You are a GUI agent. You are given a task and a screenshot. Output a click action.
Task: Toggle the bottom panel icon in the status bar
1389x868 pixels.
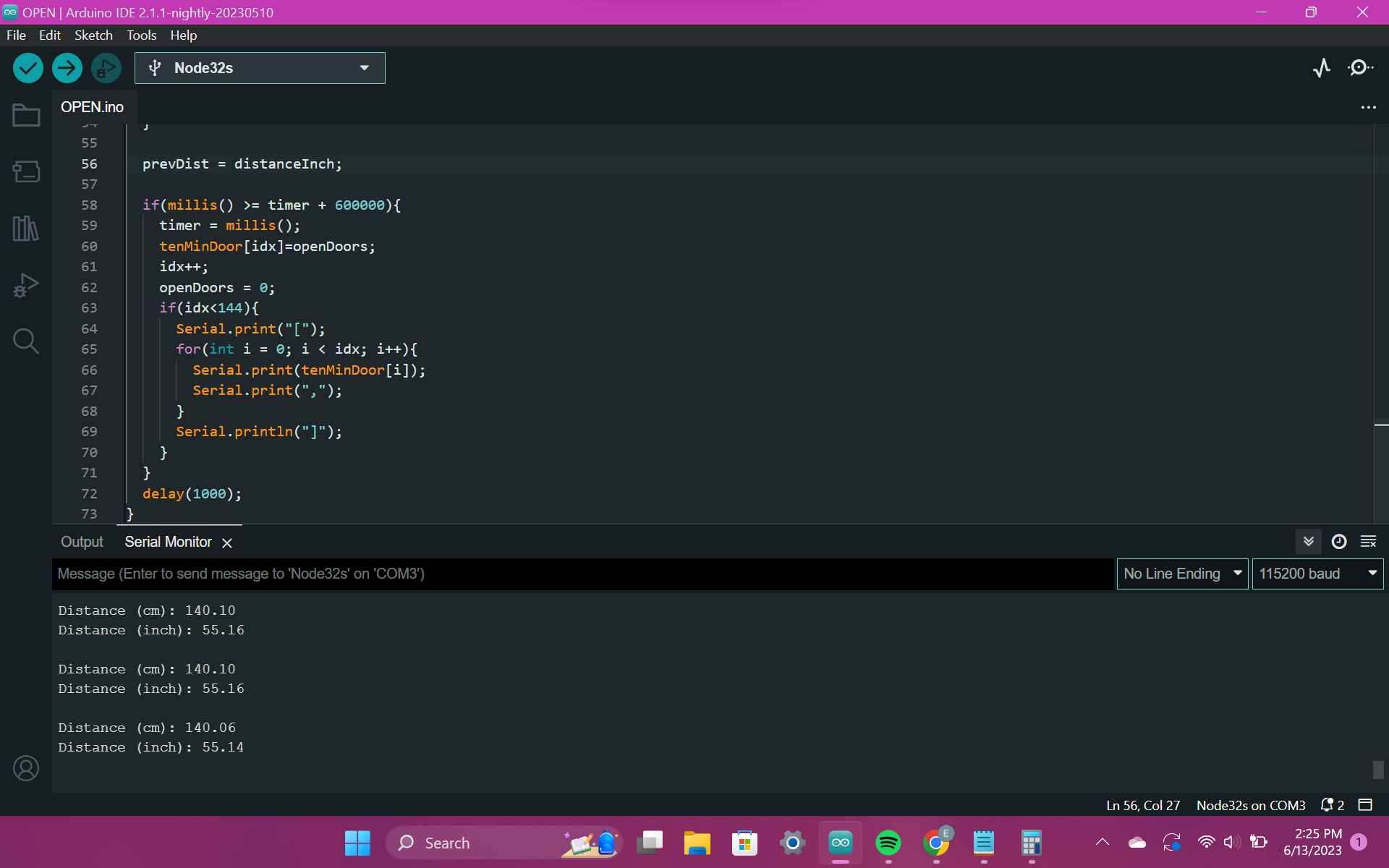click(1365, 805)
